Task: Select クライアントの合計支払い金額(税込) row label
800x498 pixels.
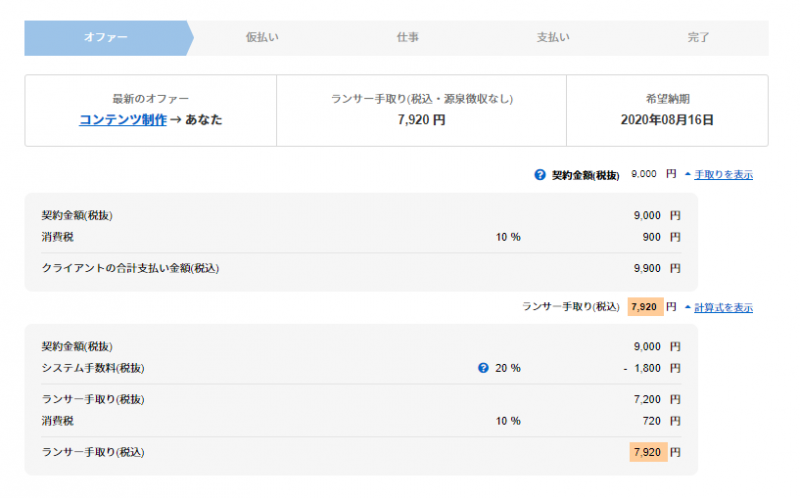Action: 130,268
